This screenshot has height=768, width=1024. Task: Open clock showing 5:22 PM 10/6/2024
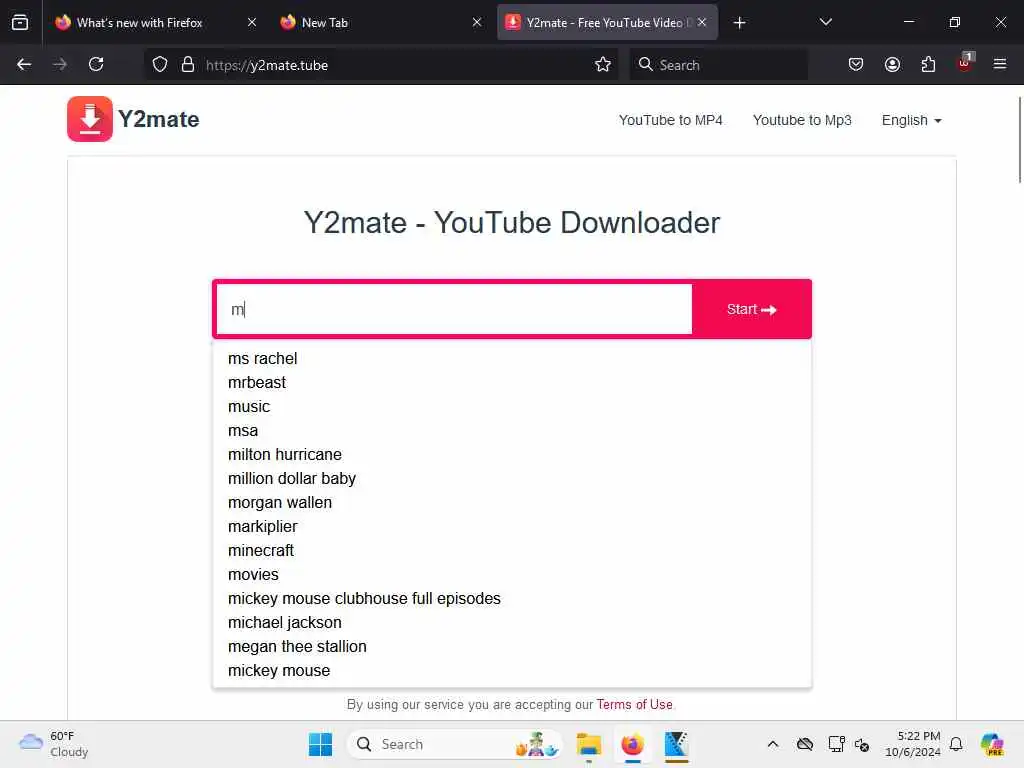click(912, 744)
